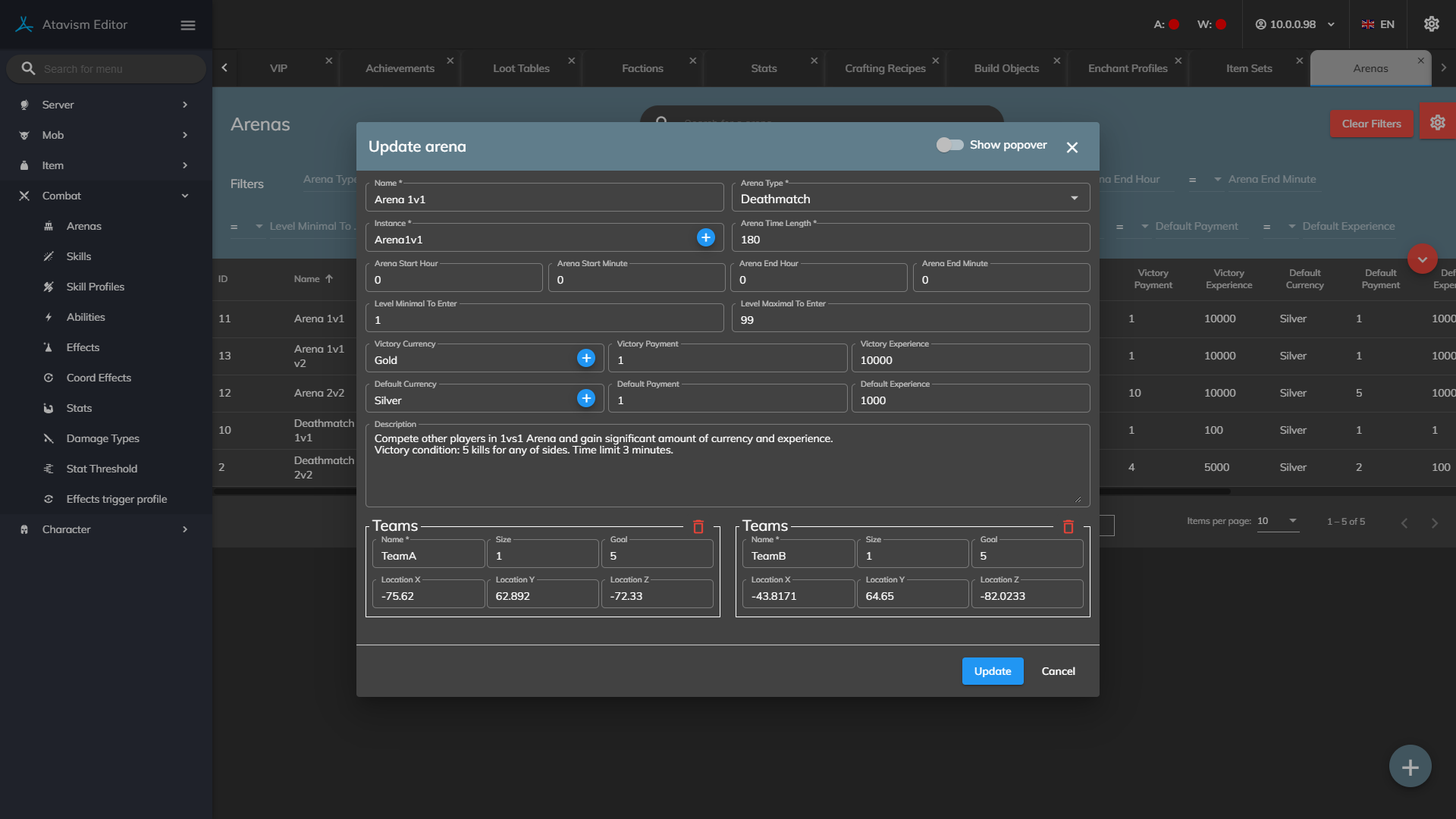The image size is (1456, 819).
Task: Click the plus icon beside Default Currency Silver
Action: click(x=585, y=399)
